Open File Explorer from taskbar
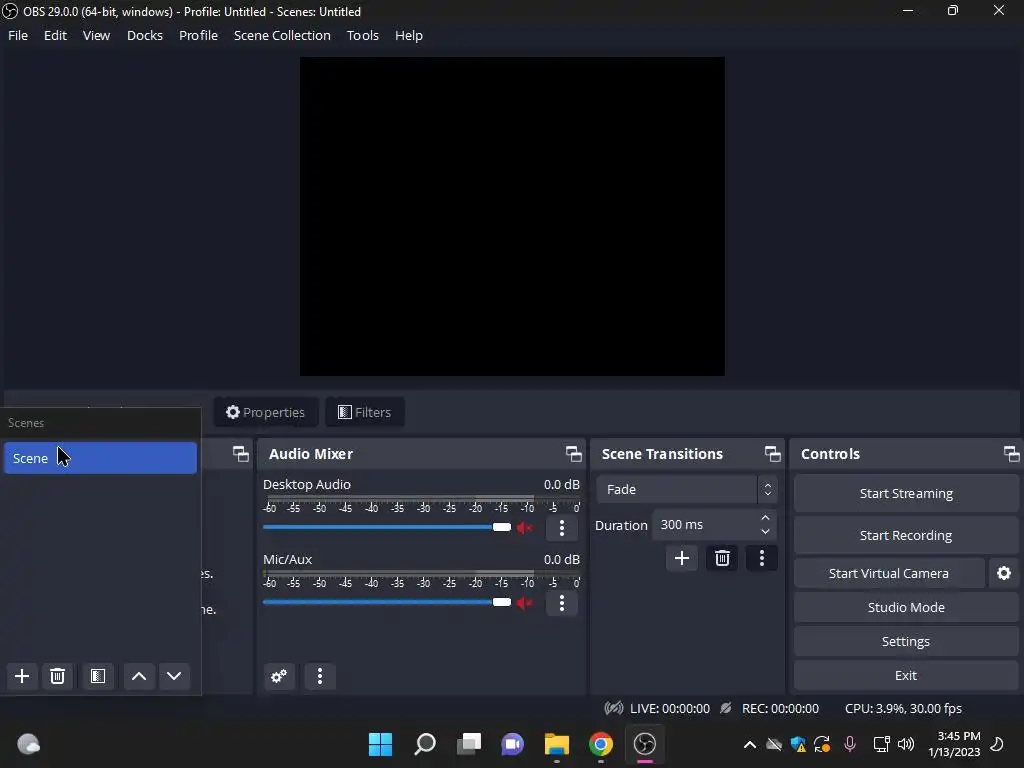This screenshot has width=1024, height=768. click(x=557, y=744)
